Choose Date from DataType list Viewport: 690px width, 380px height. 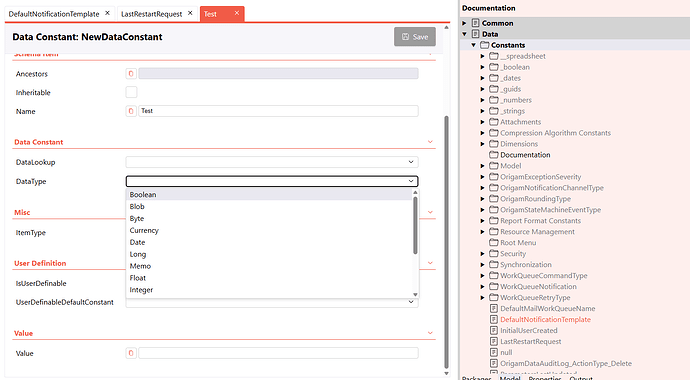(270, 242)
